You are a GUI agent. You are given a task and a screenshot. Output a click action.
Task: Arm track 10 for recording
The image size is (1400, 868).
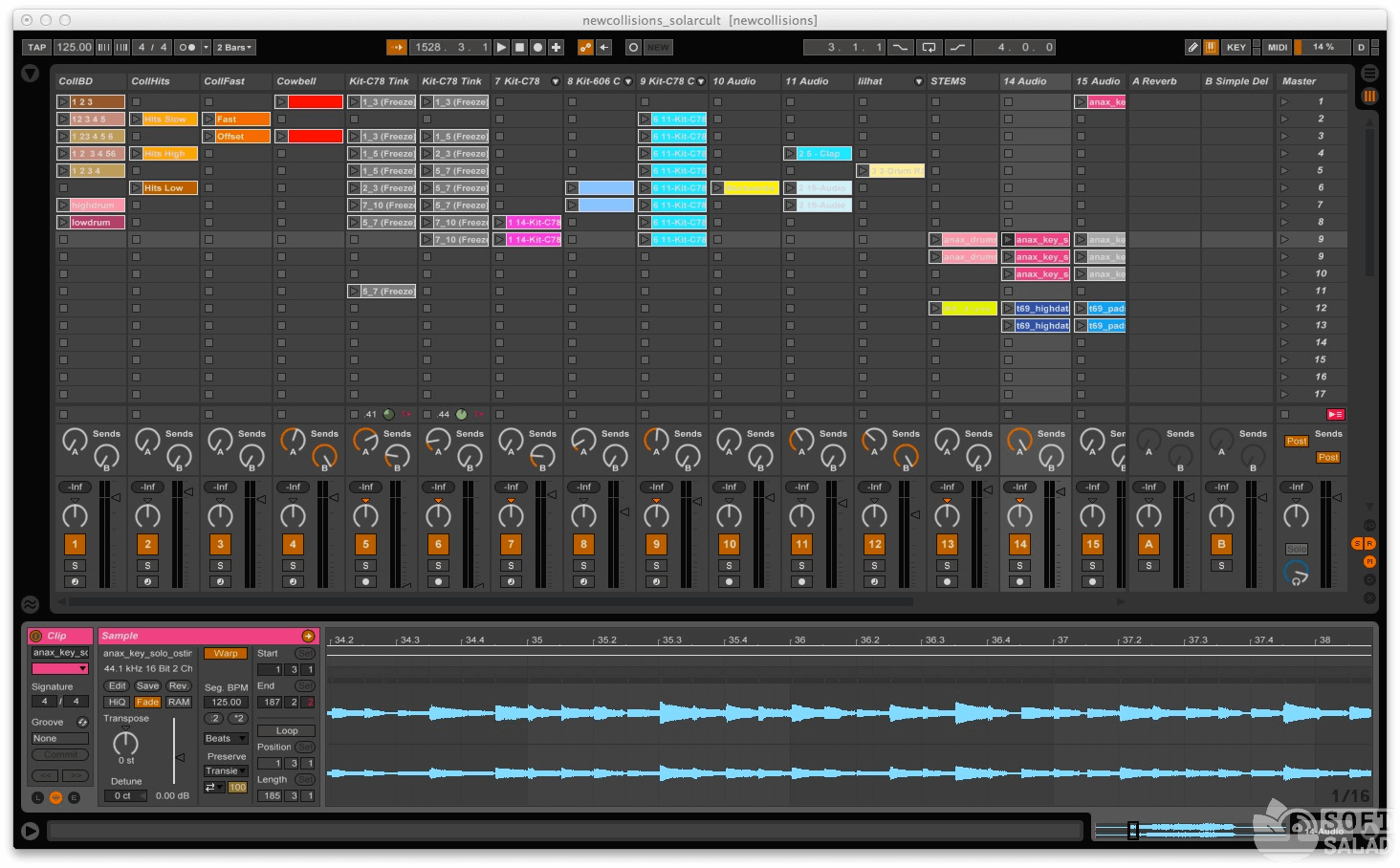729,581
